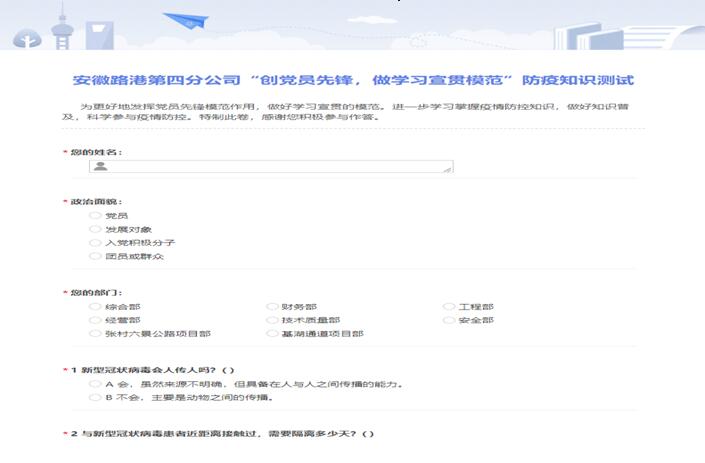Choose the 通道项目部 department option
705x463 pixels.
coord(272,334)
